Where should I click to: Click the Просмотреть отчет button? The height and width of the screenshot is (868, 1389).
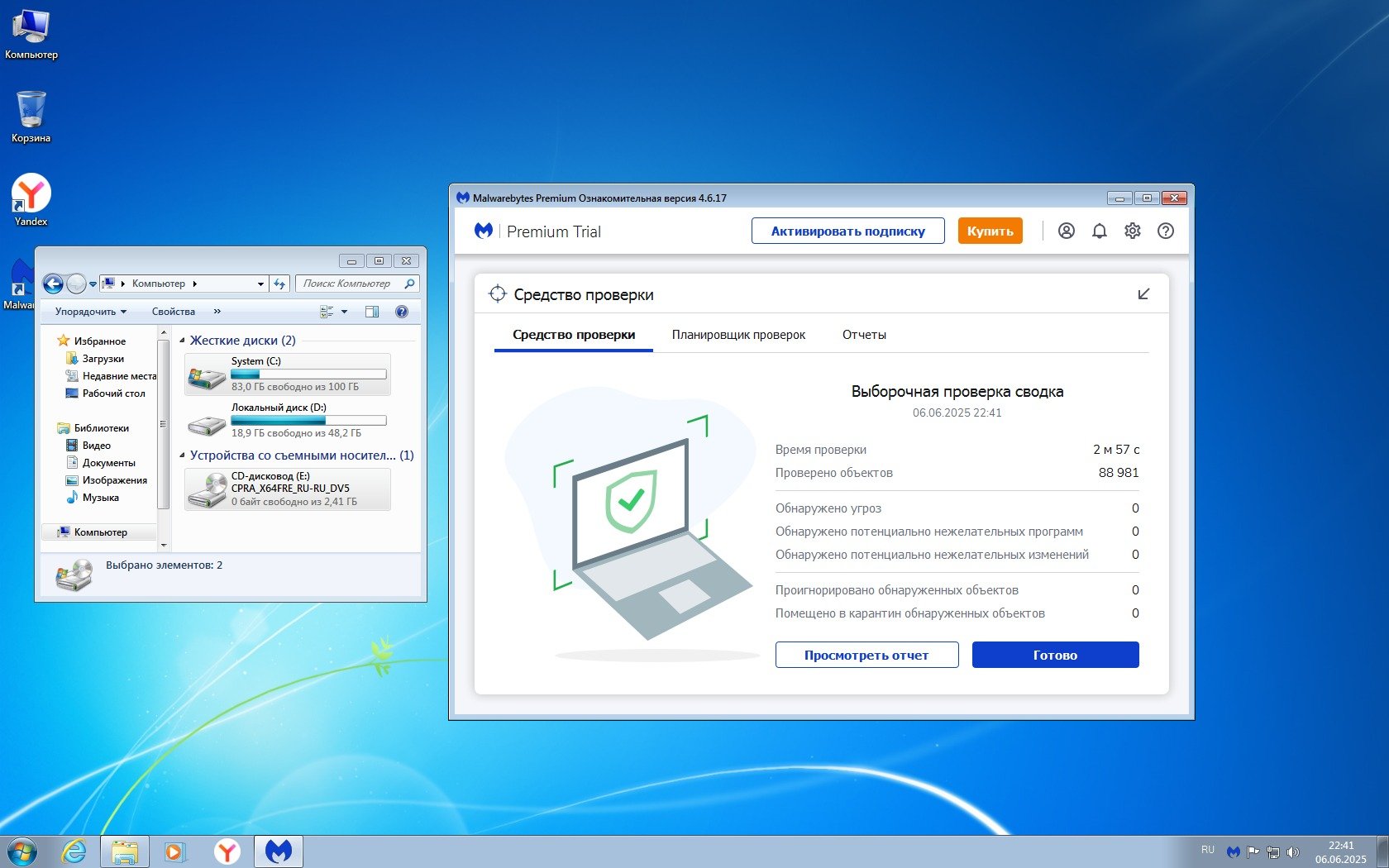tap(866, 655)
